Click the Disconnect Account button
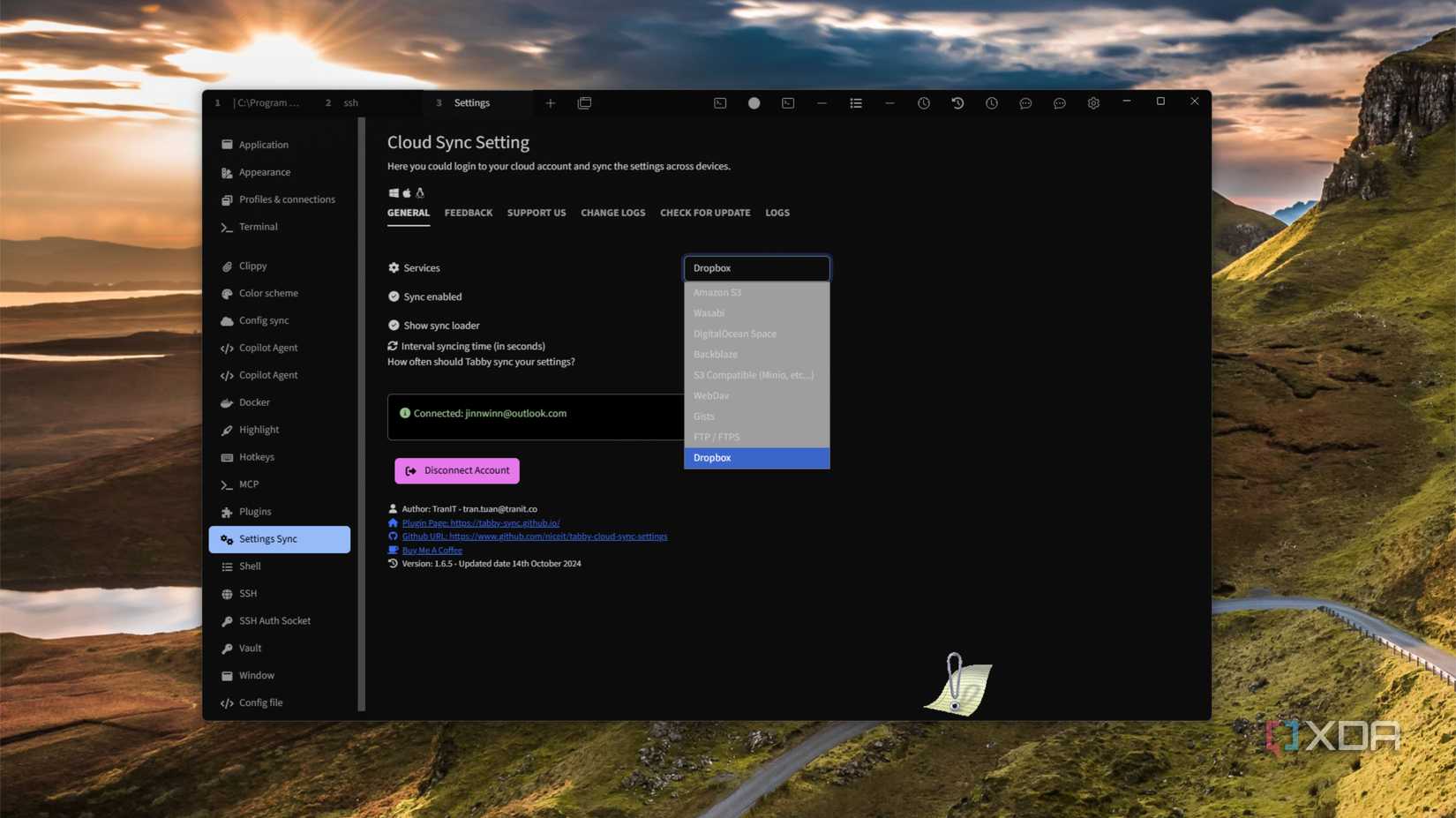 coord(457,470)
